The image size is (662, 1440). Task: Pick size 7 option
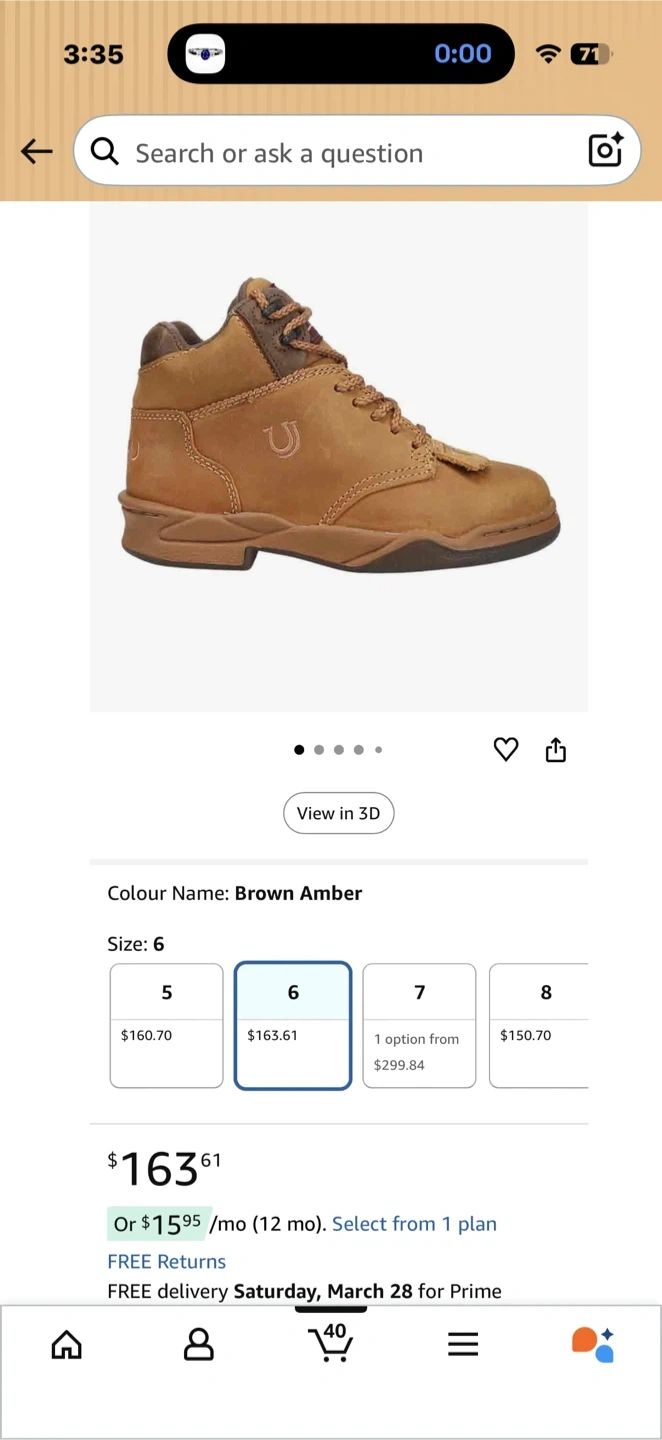click(419, 1025)
